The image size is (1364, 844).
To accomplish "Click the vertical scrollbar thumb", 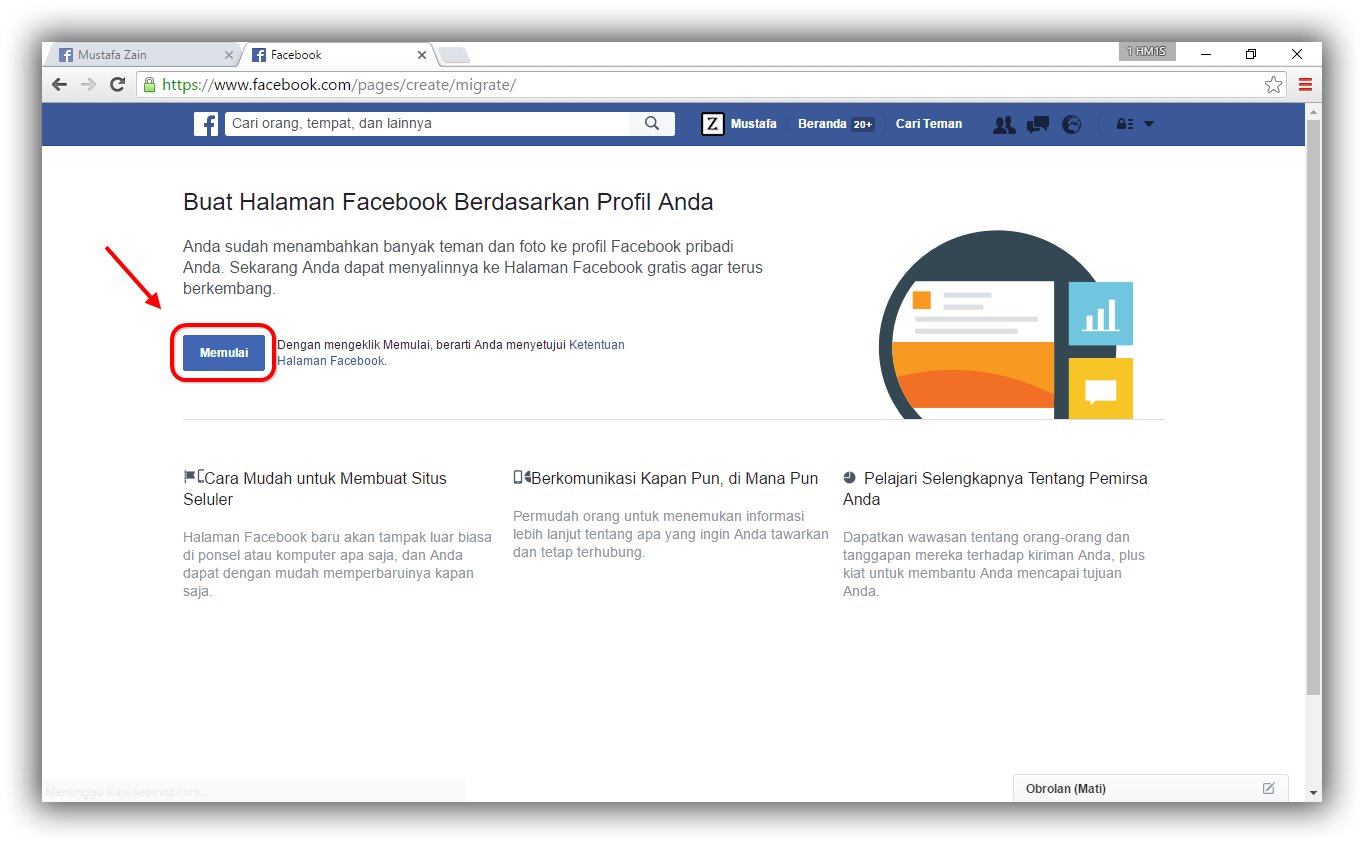I will click(x=1313, y=405).
